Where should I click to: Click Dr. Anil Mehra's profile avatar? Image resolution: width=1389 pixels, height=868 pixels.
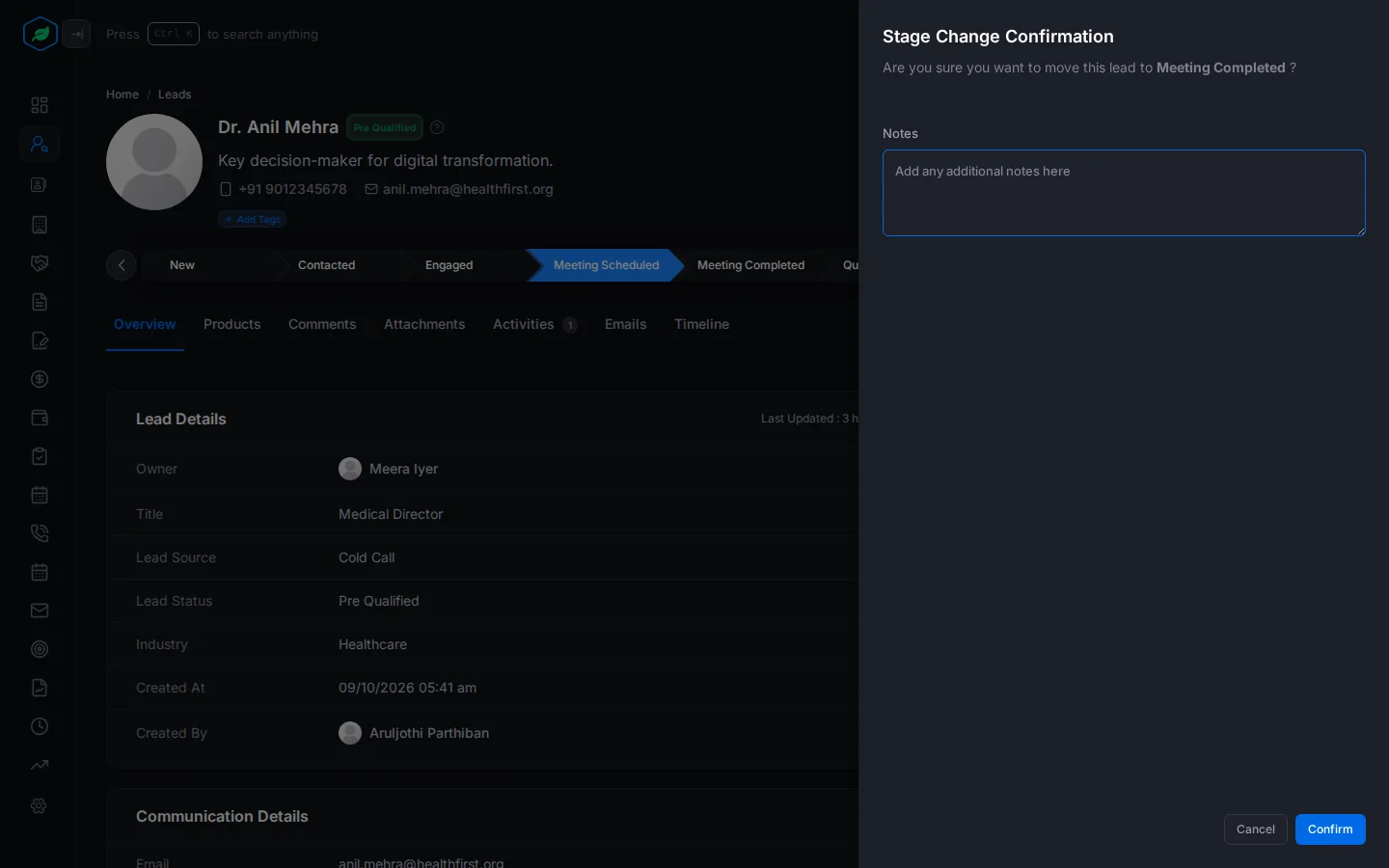(x=154, y=162)
